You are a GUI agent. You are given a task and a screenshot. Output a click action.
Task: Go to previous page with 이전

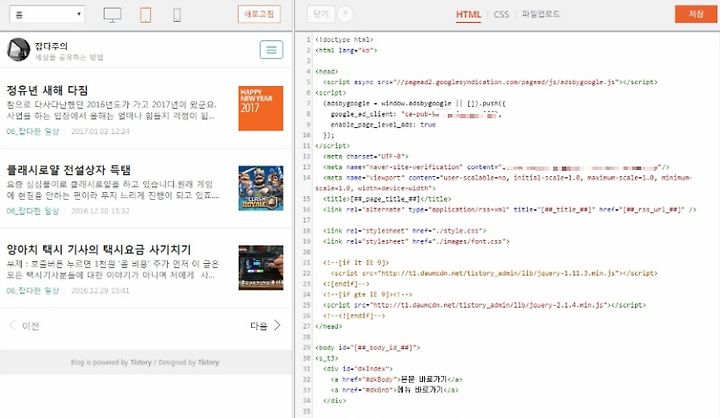click(24, 326)
